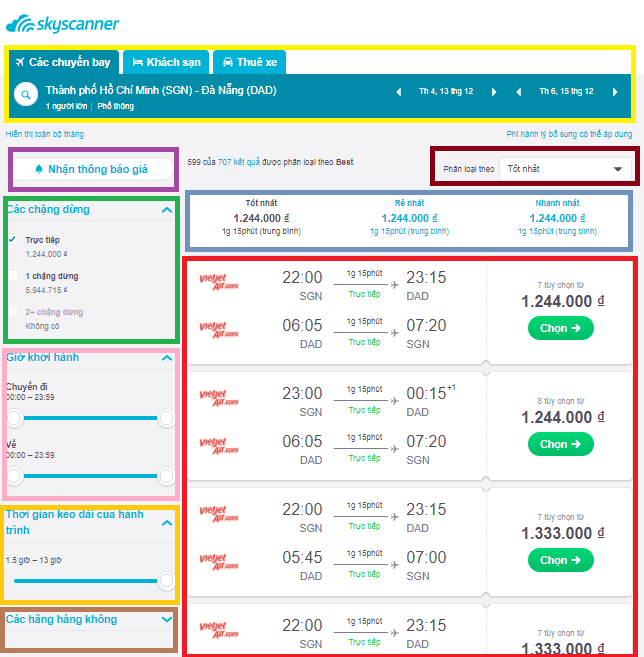Screen dimensions: 644x657
Task: Check the 2+ chặng dừng checkbox
Action: click(13, 311)
